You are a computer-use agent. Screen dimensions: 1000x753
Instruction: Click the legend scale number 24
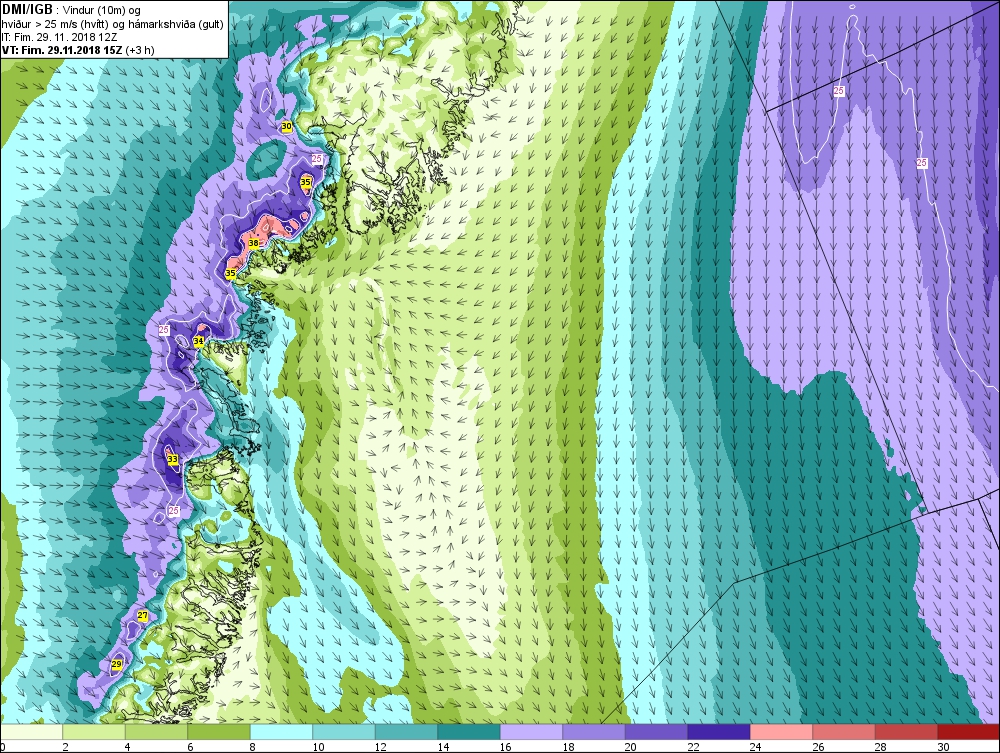click(755, 747)
